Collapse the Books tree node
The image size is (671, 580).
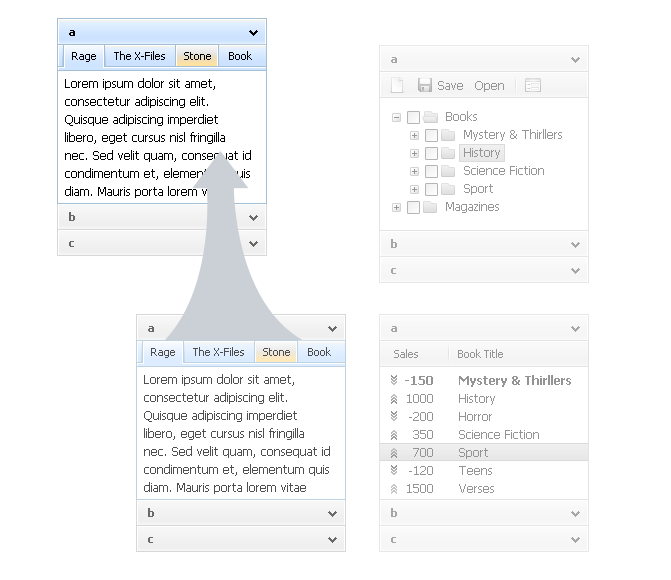pyautogui.click(x=397, y=117)
